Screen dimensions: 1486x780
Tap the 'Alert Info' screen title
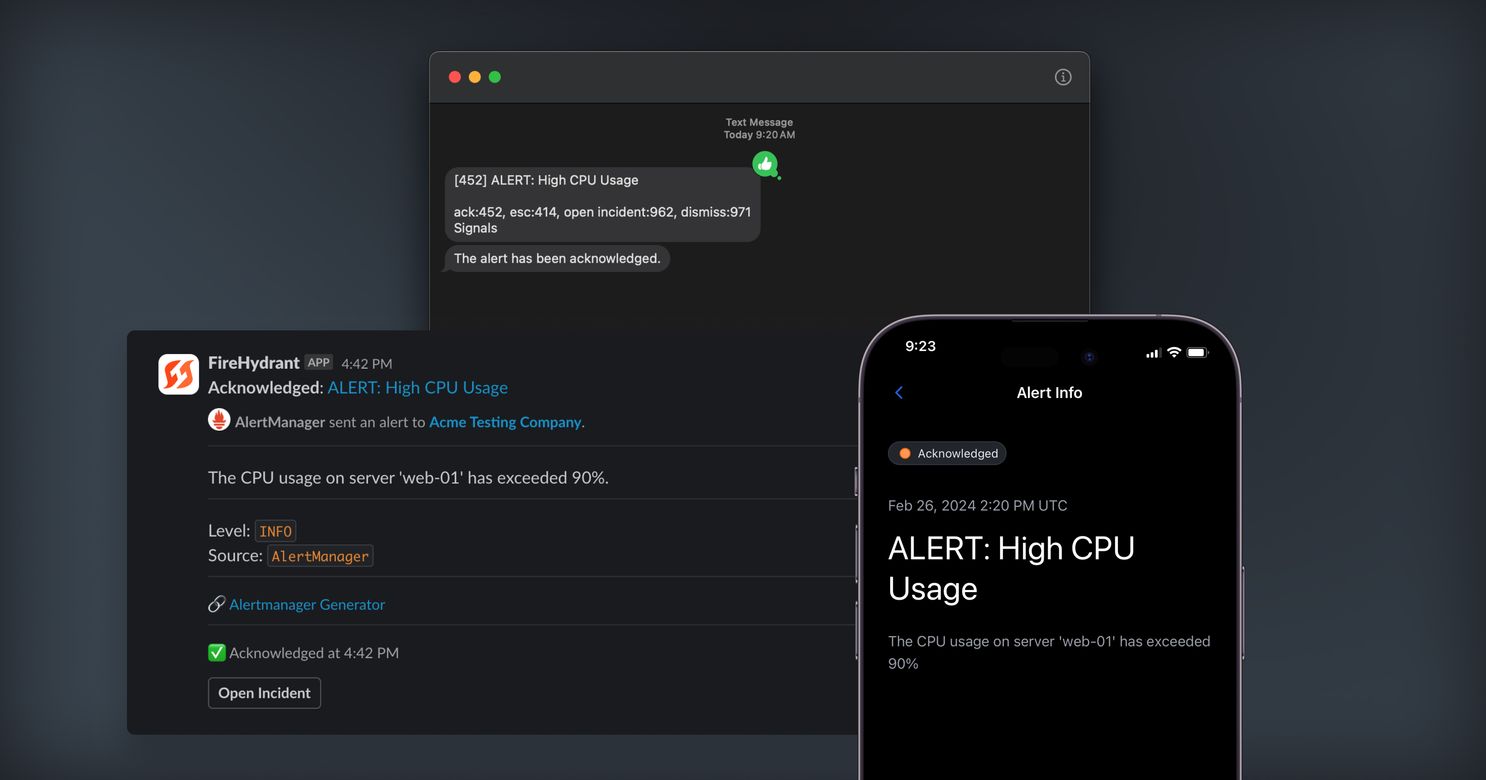pos(1049,393)
